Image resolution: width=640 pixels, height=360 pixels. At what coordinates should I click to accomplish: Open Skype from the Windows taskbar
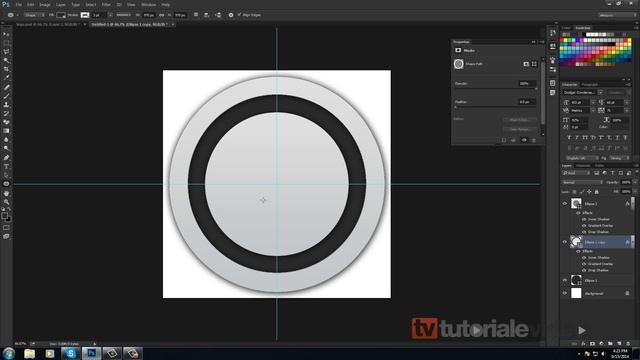click(x=70, y=353)
